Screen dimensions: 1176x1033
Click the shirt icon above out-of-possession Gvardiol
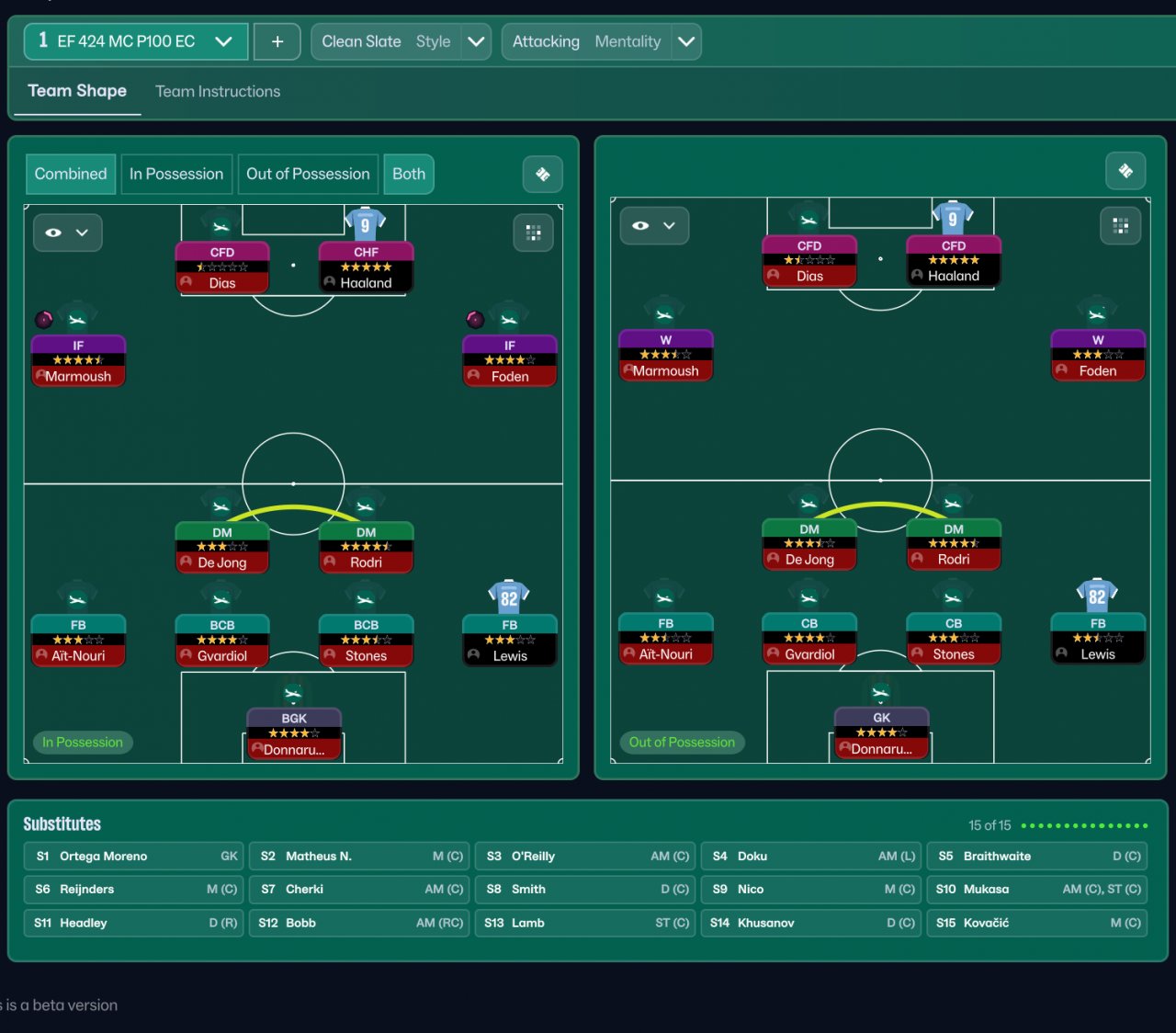pyautogui.click(x=808, y=596)
